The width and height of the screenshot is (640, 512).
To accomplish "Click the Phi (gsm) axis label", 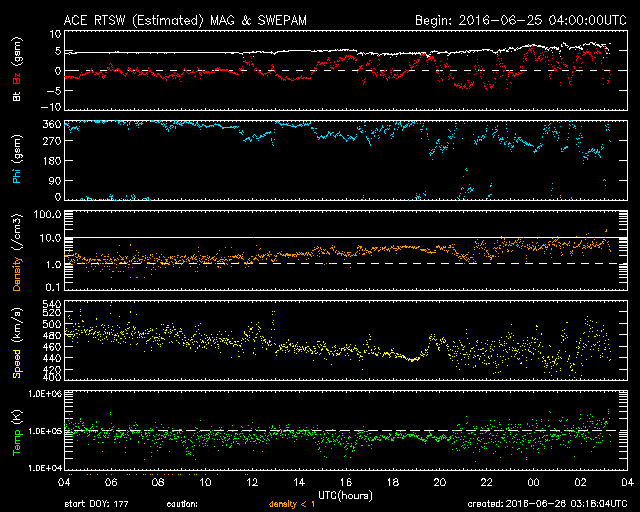I will click(x=18, y=161).
